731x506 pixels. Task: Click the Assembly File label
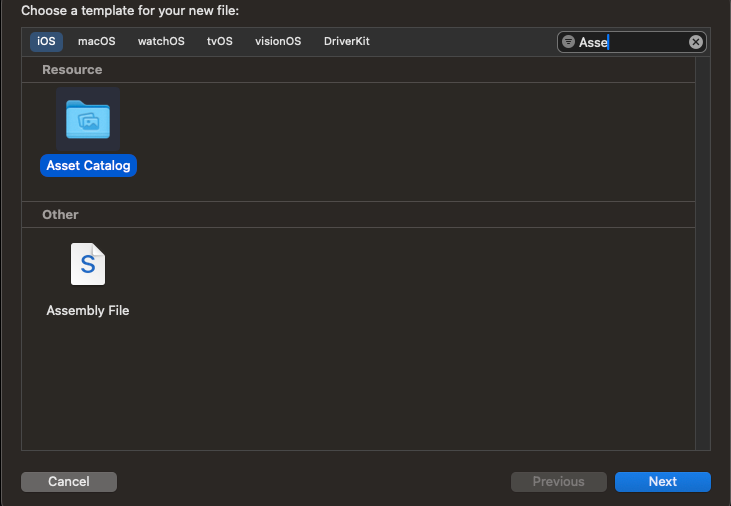click(x=88, y=310)
